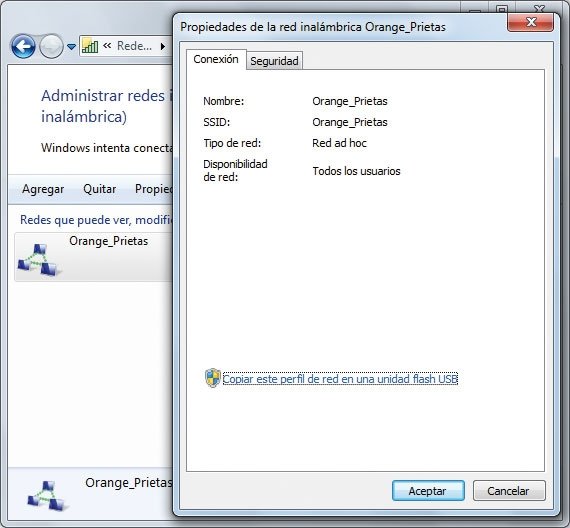Switch to the Conexión tab
570x528 pixels.
click(216, 59)
